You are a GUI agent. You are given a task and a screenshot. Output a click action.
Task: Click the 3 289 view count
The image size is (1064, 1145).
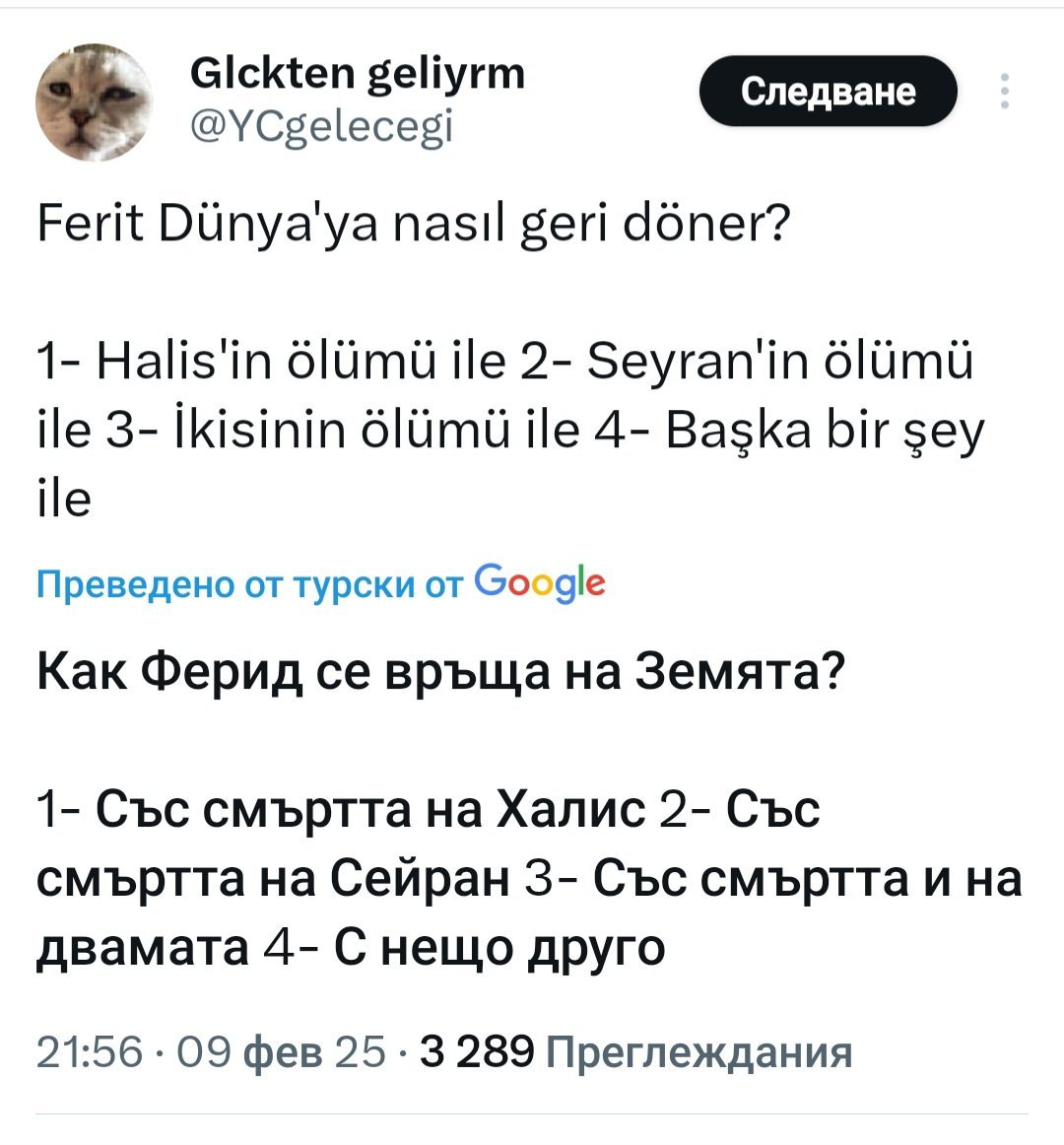[x=477, y=1051]
